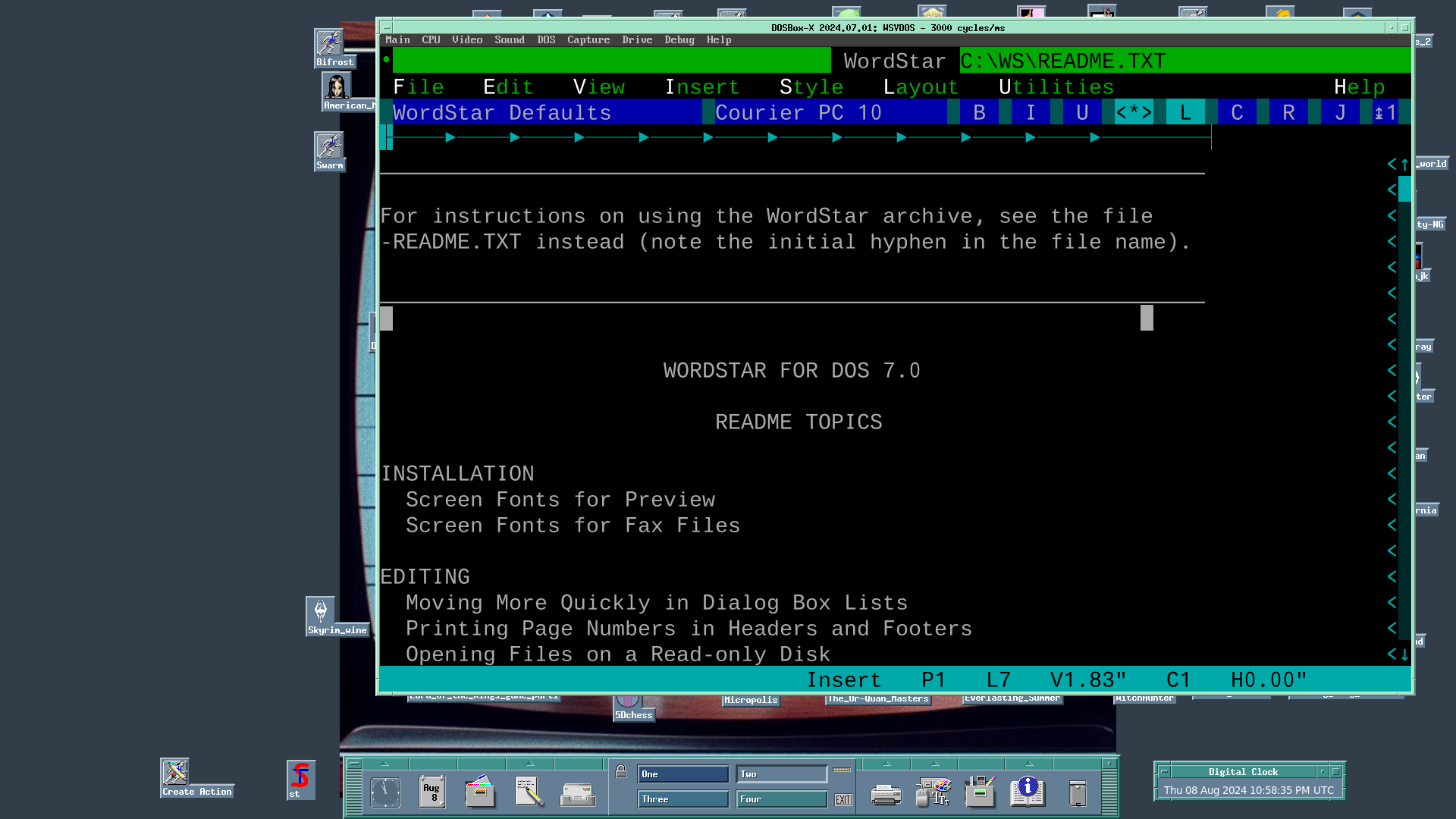The width and height of the screenshot is (1456, 819).
Task: Click 'Opening Files on a Read-only Disk' line
Action: point(618,654)
